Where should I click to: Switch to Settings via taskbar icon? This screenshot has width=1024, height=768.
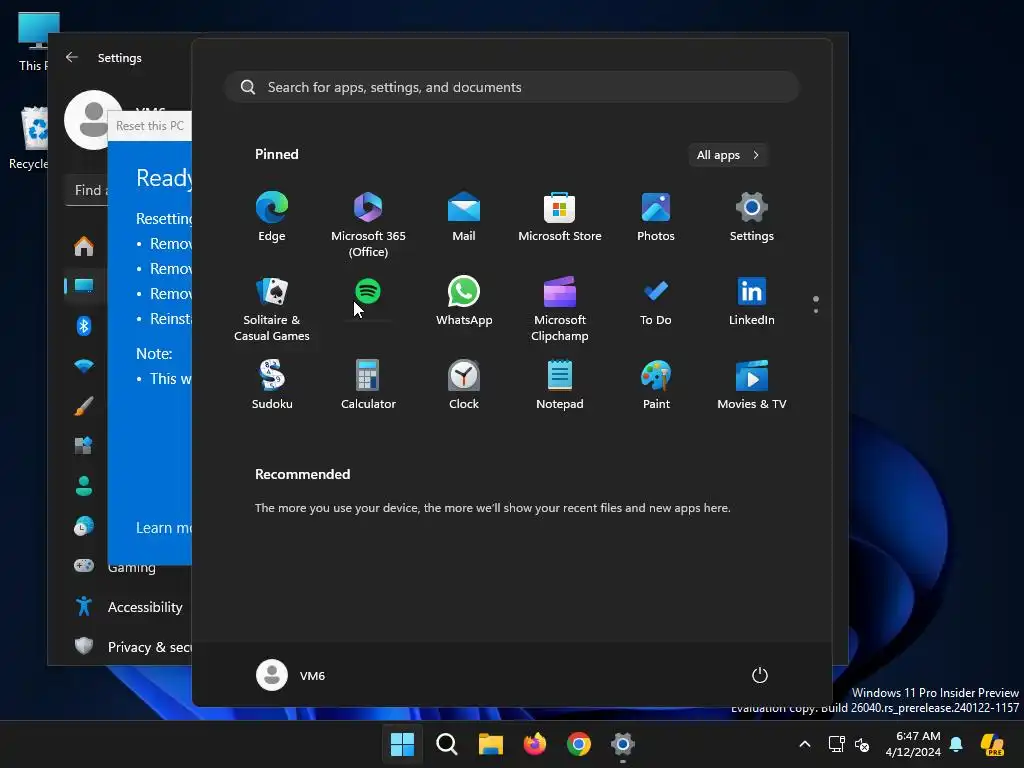[x=622, y=744]
